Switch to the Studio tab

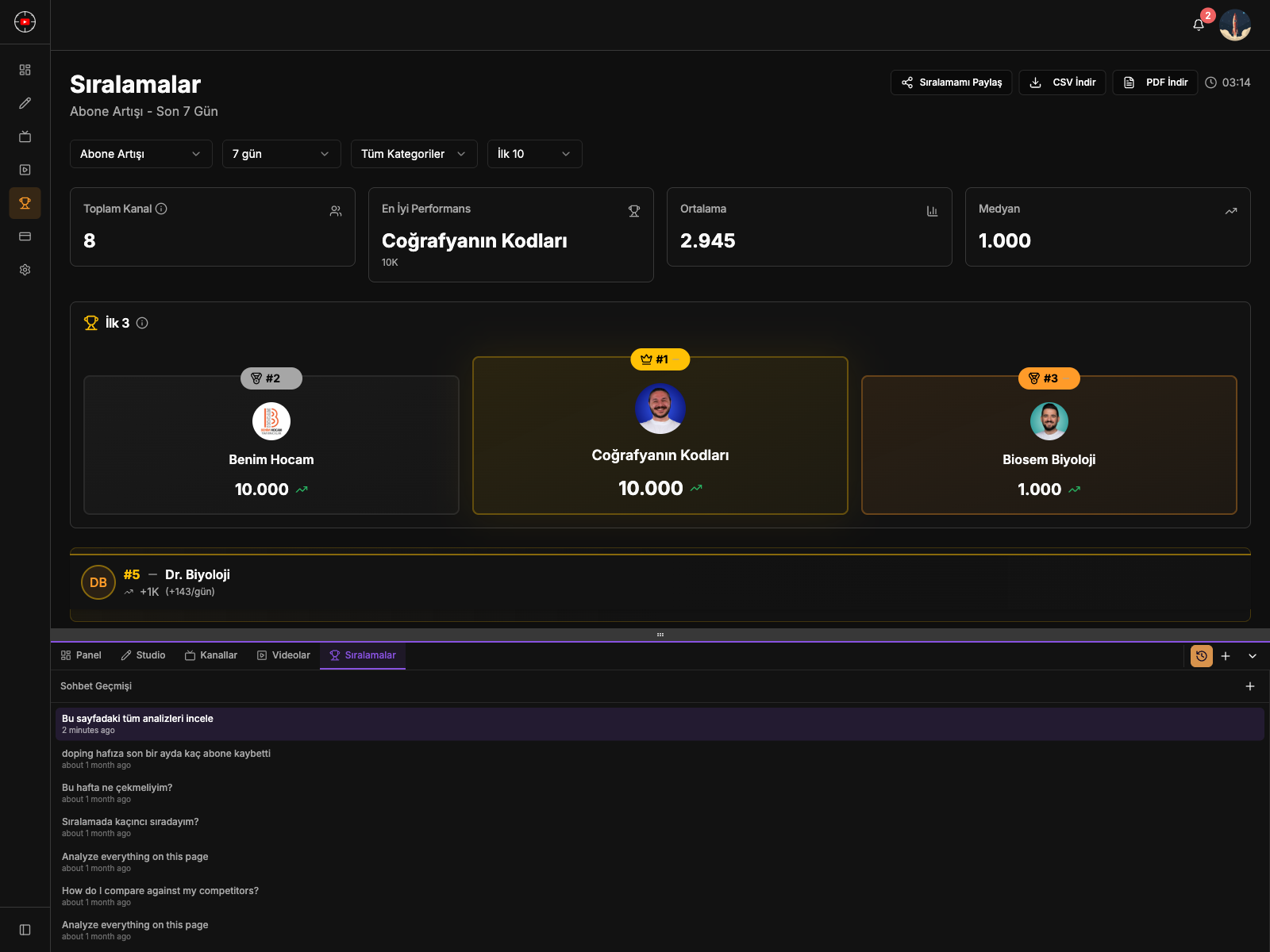click(143, 655)
